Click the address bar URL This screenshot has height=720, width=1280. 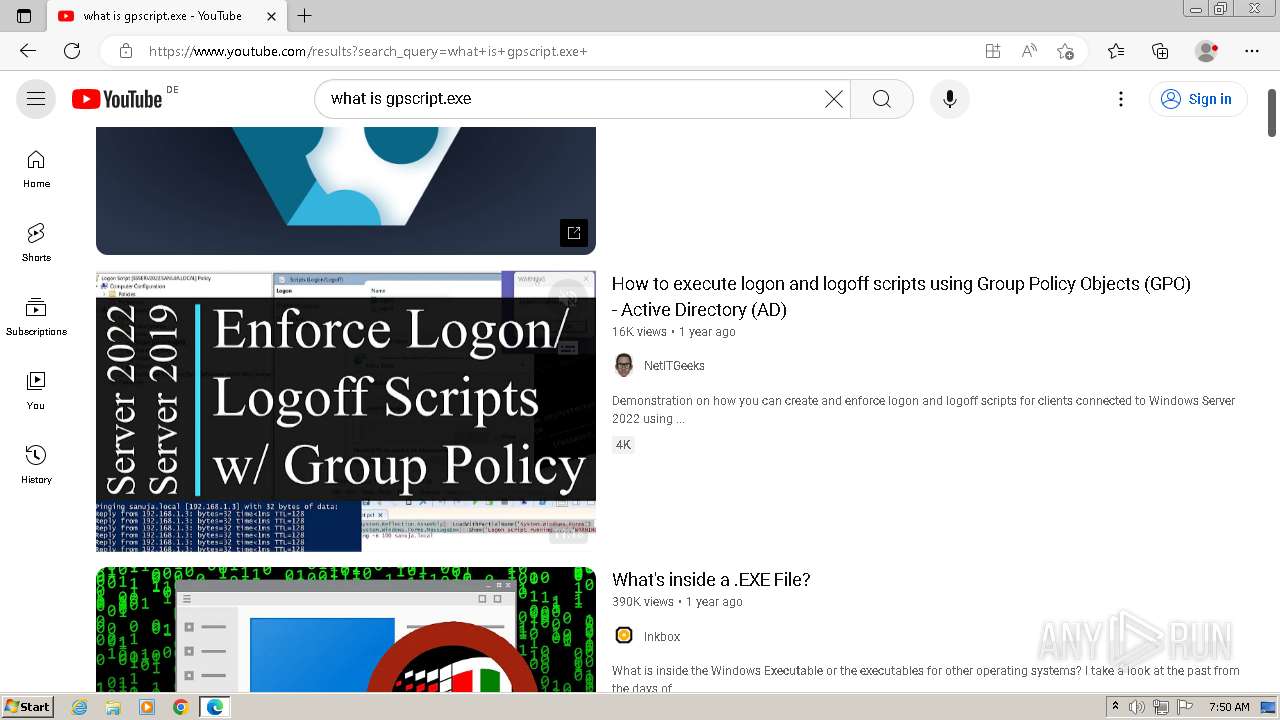pyautogui.click(x=368, y=51)
